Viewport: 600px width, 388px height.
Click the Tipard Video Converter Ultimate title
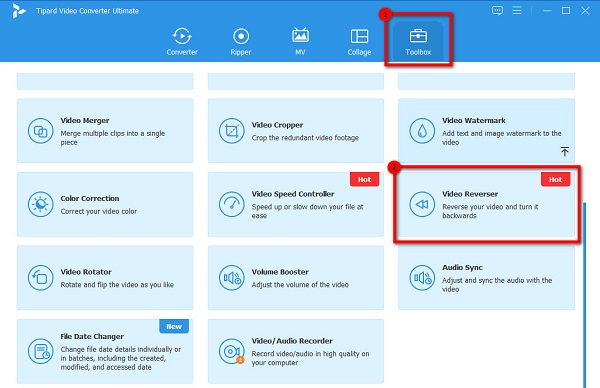[87, 11]
